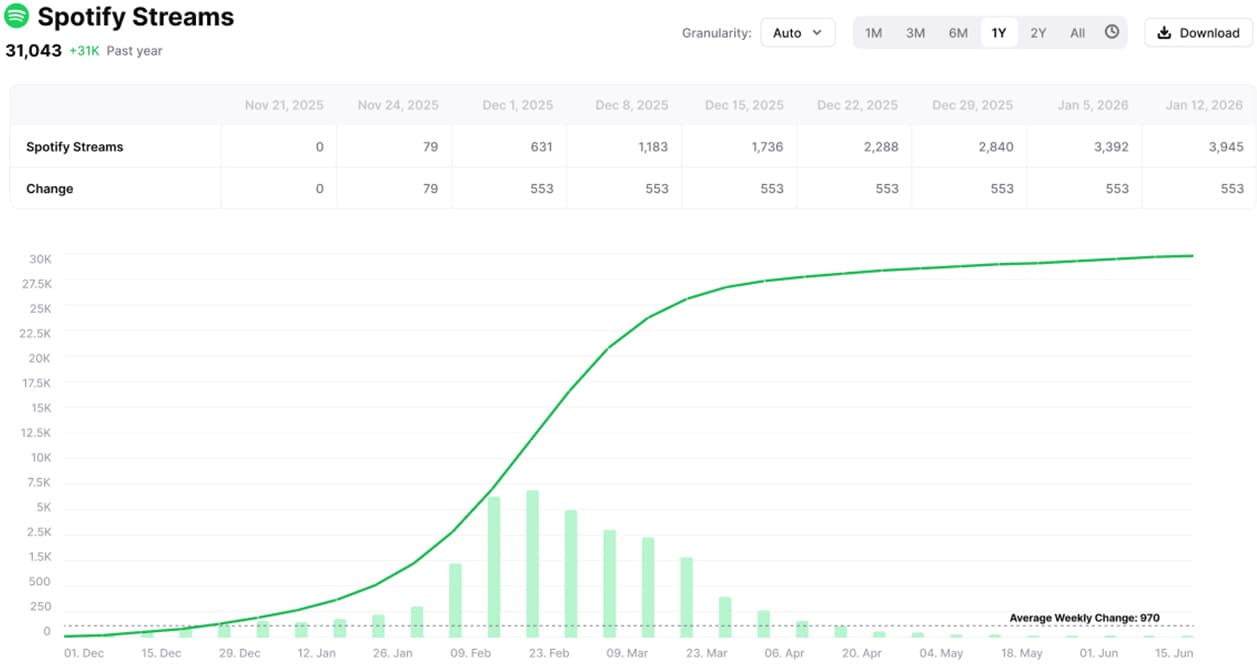Open the custom date range clock icon
Viewport: 1257px width, 667px height.
pyautogui.click(x=1112, y=32)
